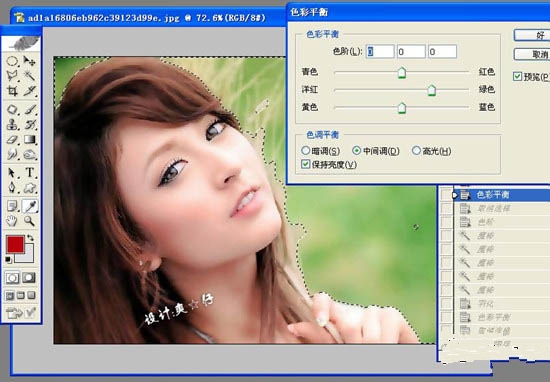The height and width of the screenshot is (382, 550).
Task: Select the Eyedropper tool
Action: click(29, 206)
